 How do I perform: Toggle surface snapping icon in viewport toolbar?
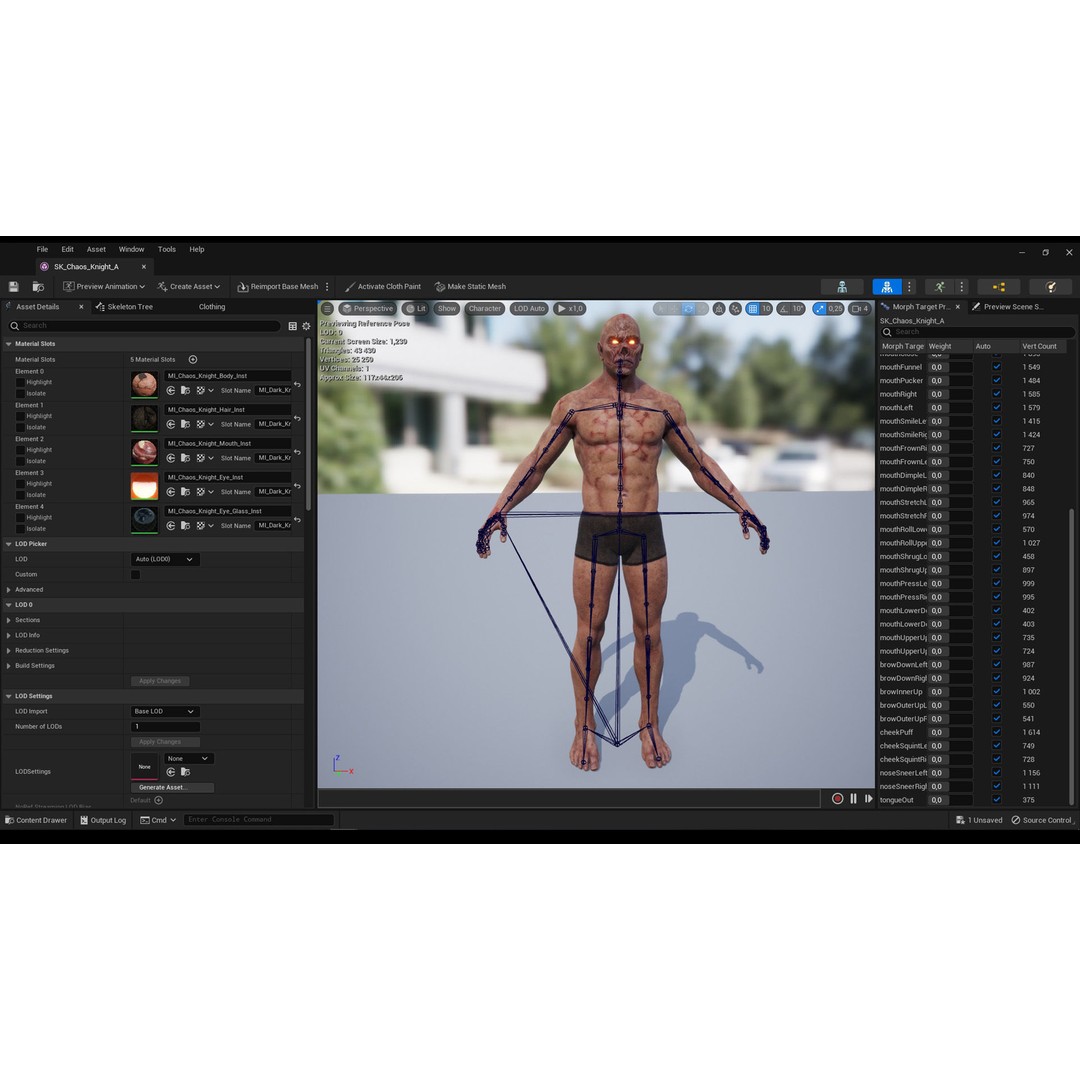(x=736, y=309)
